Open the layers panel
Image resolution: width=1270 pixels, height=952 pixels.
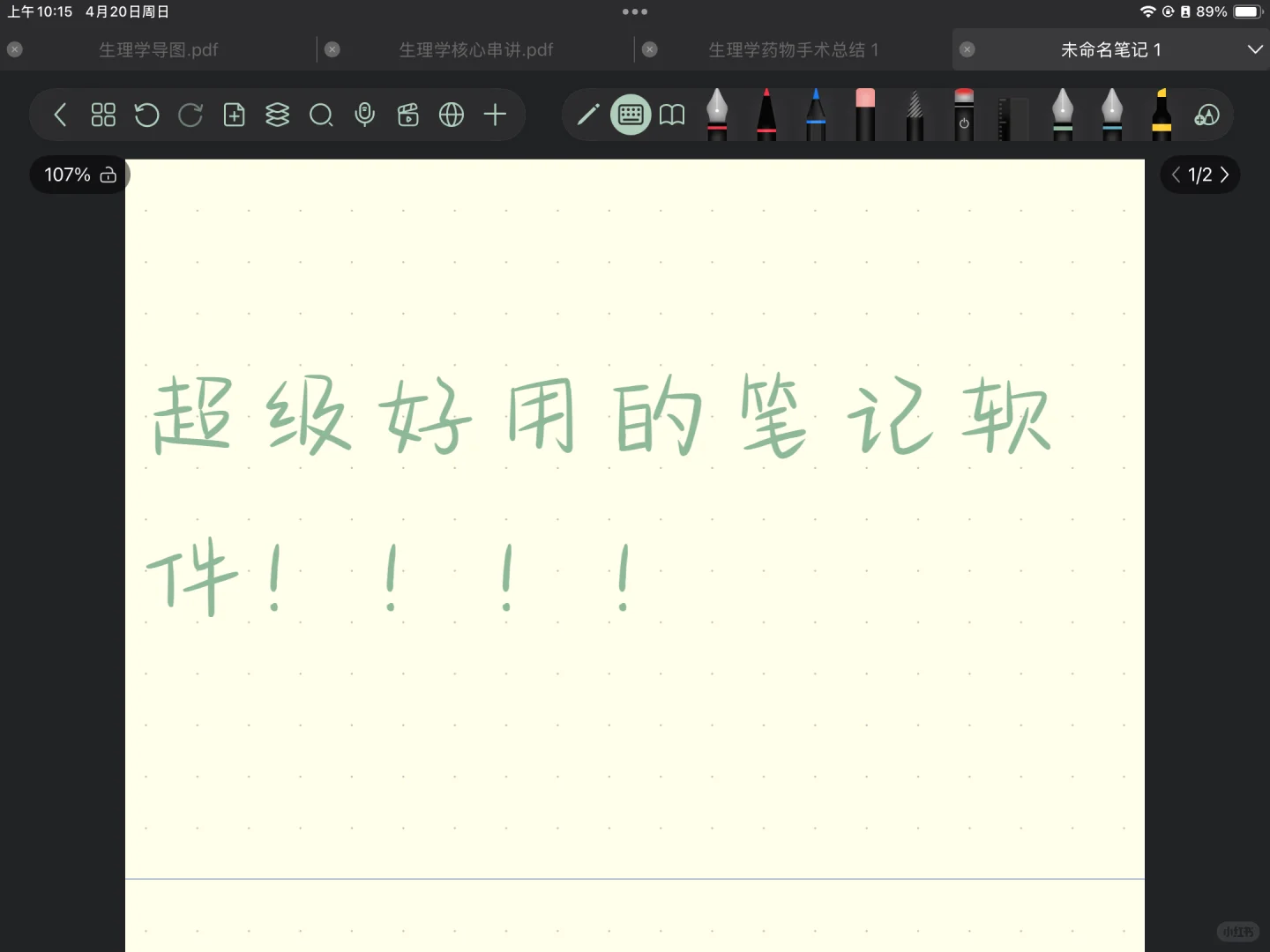(x=277, y=115)
